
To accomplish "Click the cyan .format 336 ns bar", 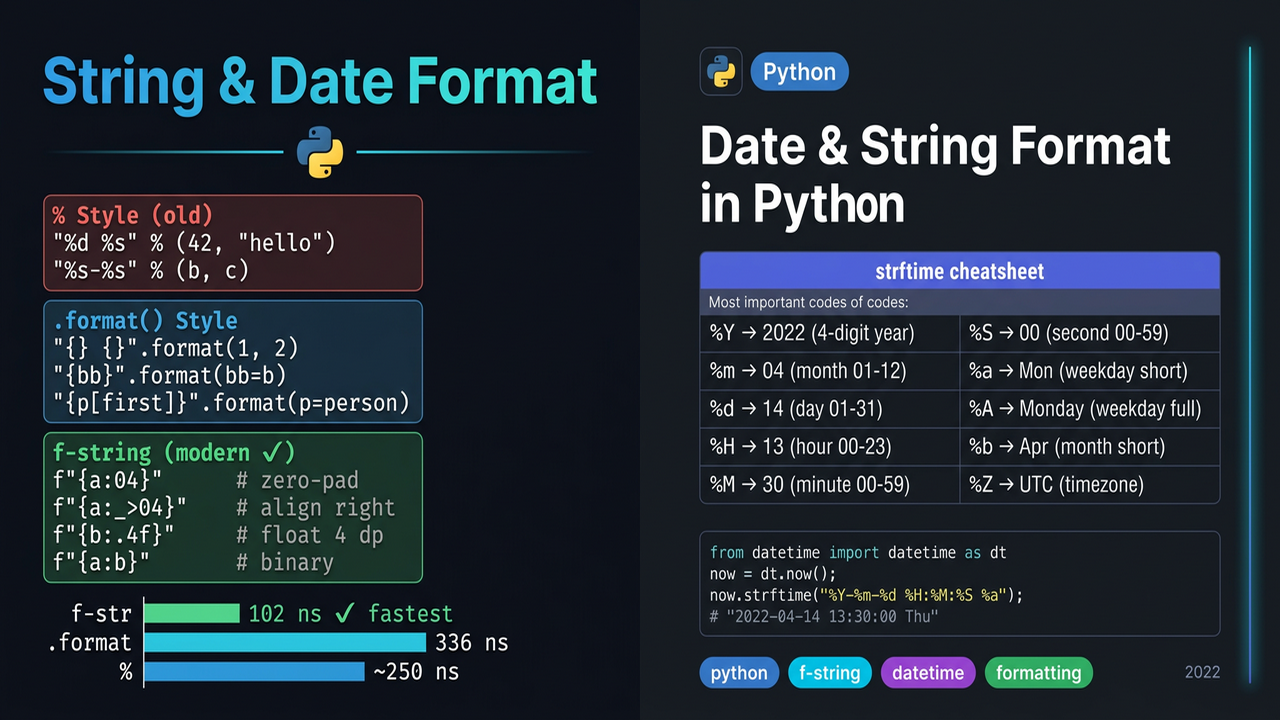I will tap(285, 642).
